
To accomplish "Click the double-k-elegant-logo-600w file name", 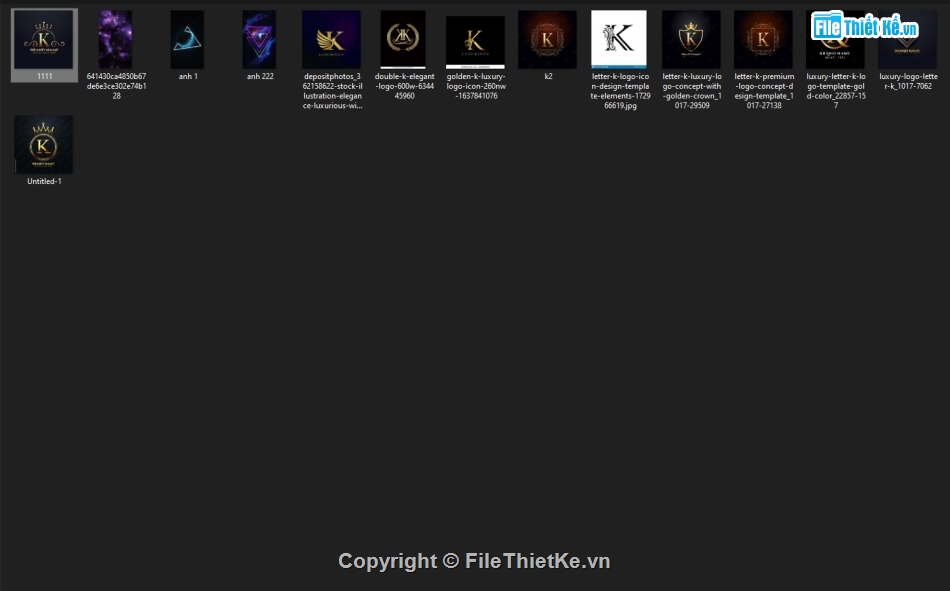I will [x=404, y=86].
